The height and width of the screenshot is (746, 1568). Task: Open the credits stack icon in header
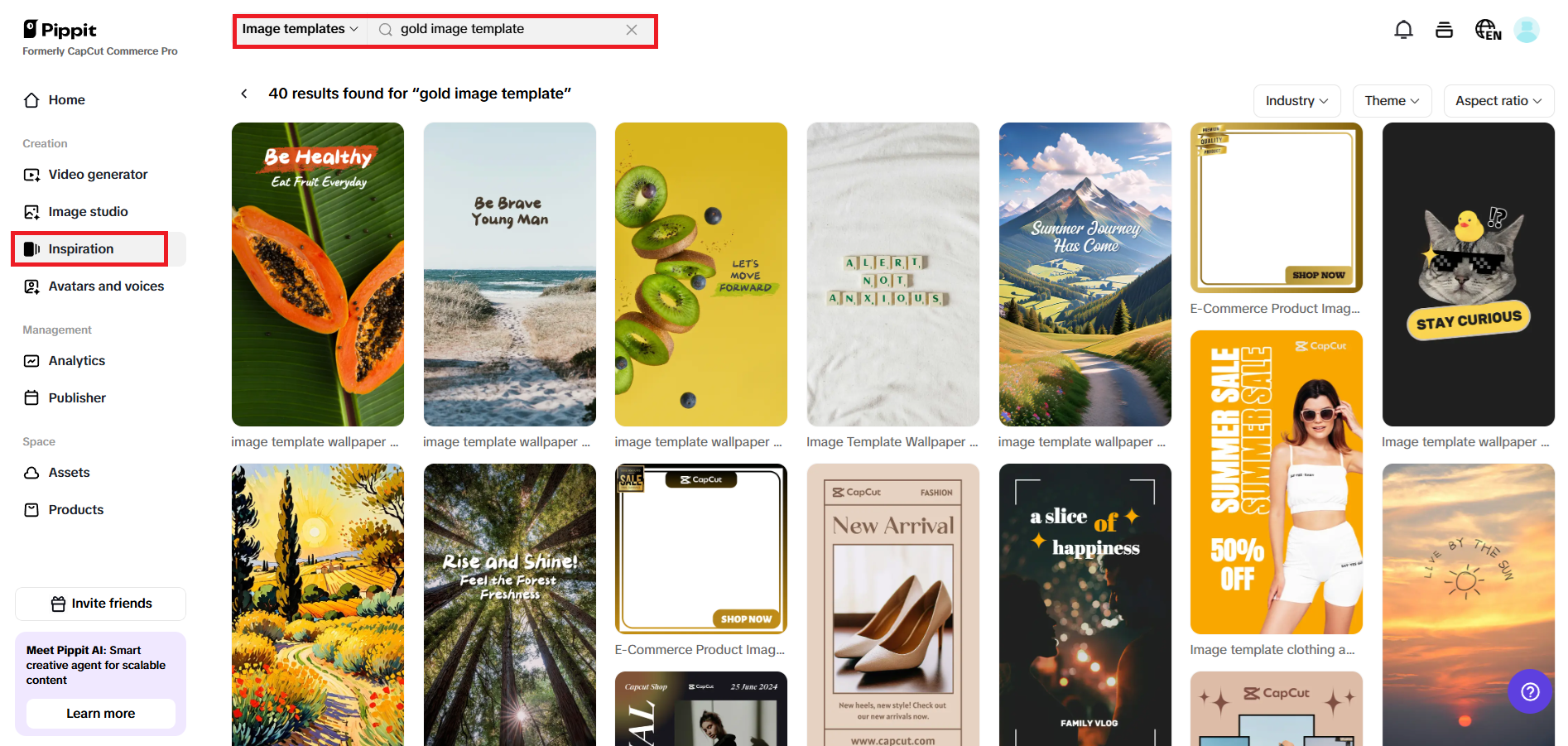coord(1444,30)
